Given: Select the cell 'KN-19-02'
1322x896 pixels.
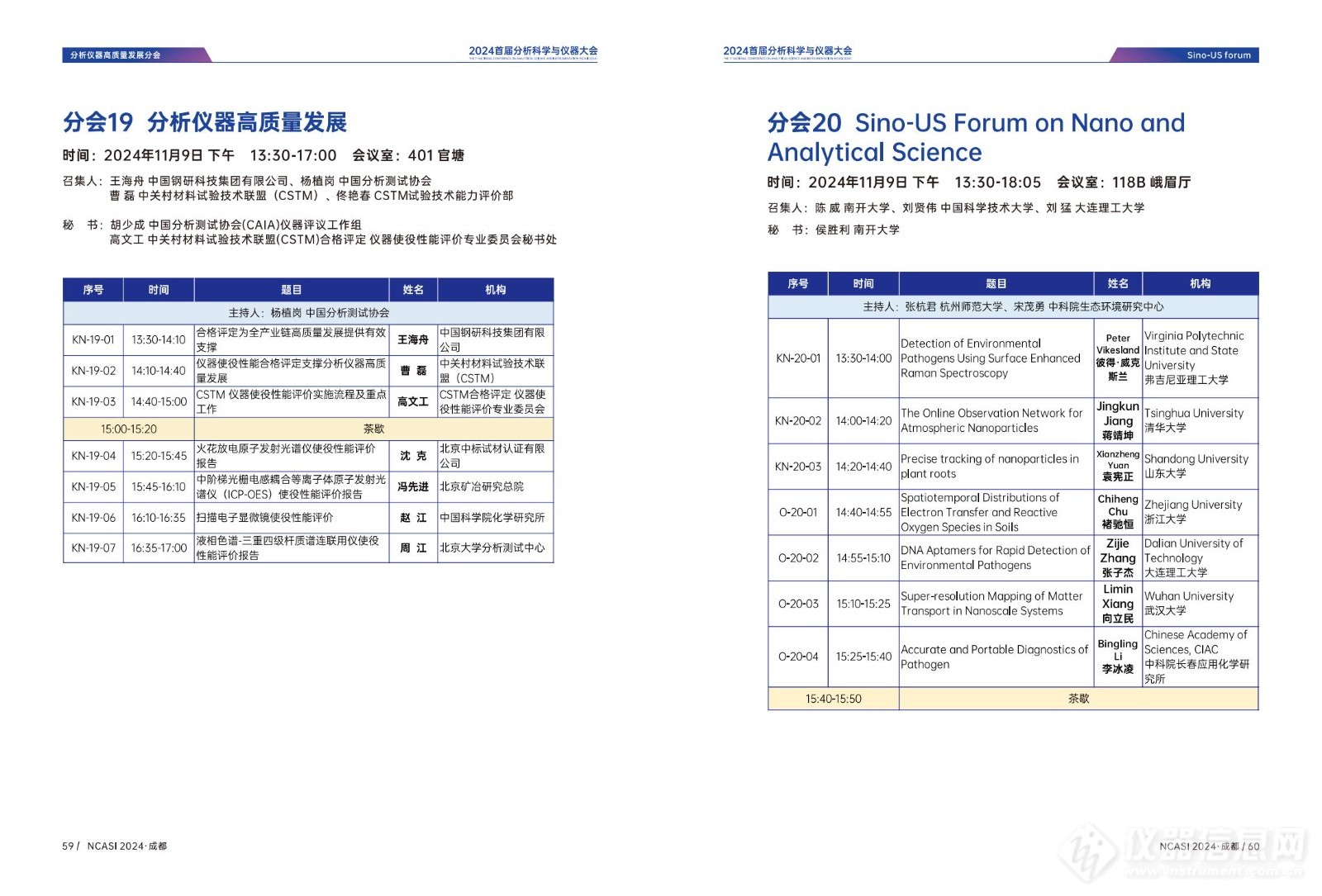Looking at the screenshot, I should (x=93, y=371).
